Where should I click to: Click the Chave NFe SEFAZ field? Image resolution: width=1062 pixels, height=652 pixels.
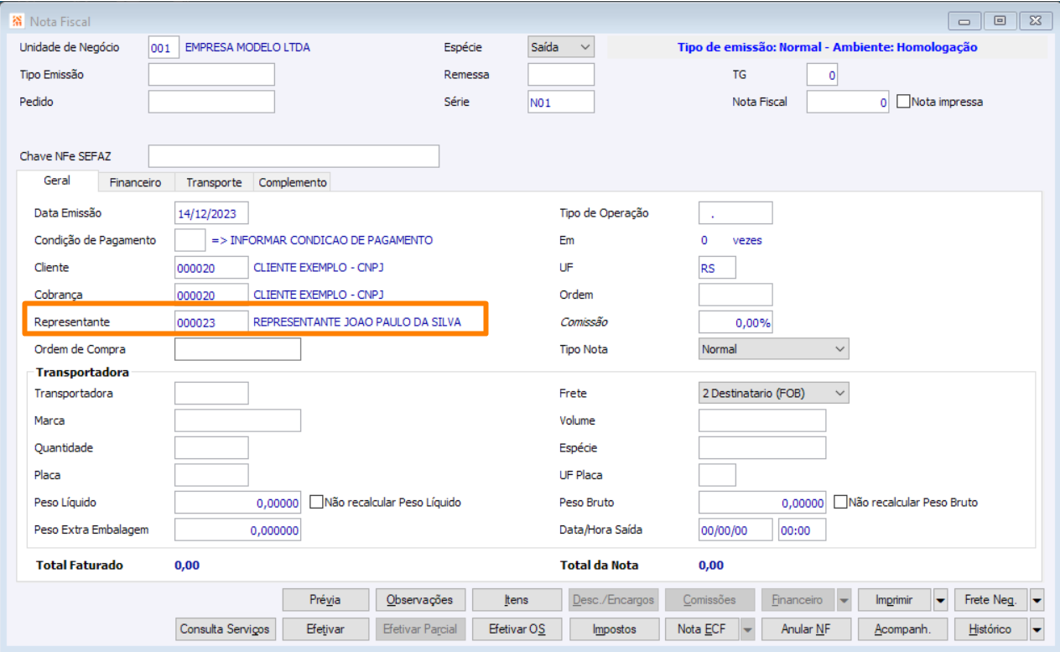pyautogui.click(x=293, y=156)
